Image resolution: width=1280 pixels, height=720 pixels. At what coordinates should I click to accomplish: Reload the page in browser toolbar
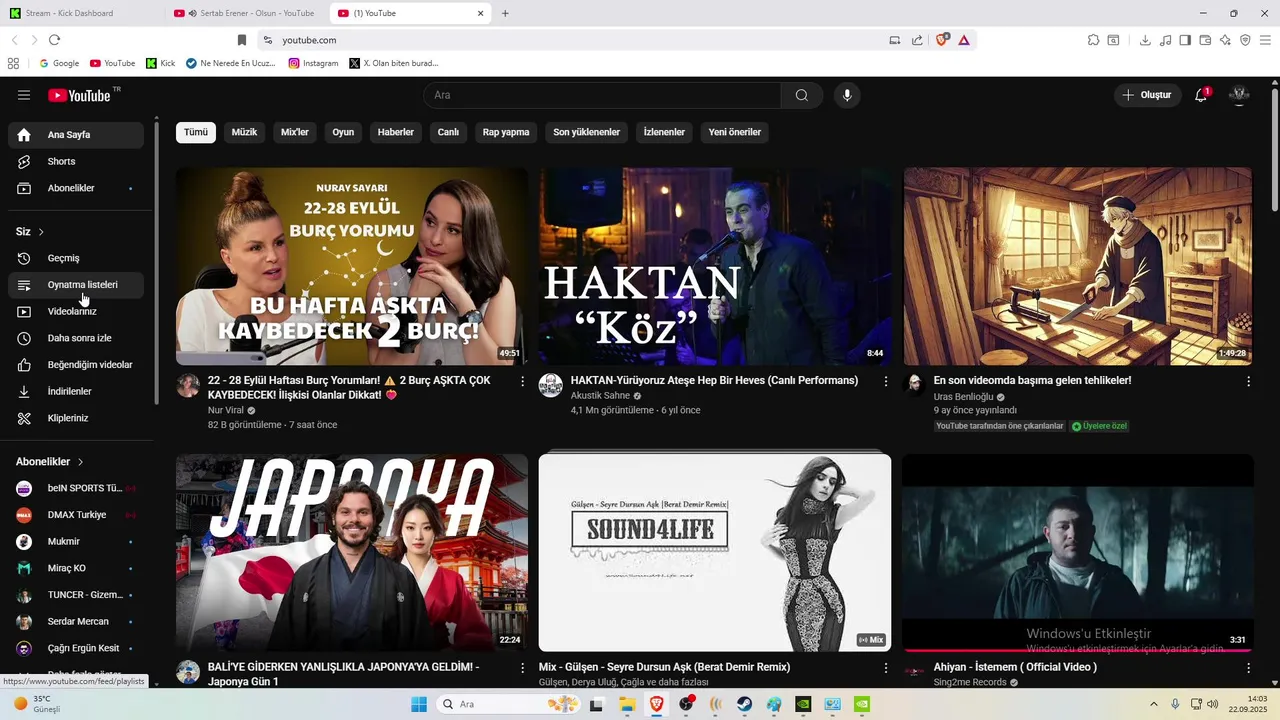click(54, 40)
